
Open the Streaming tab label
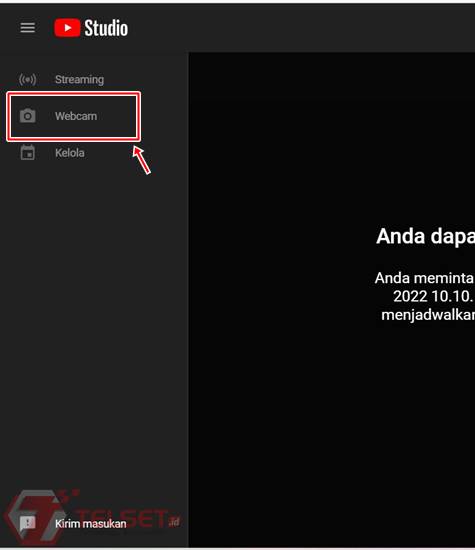click(x=79, y=80)
